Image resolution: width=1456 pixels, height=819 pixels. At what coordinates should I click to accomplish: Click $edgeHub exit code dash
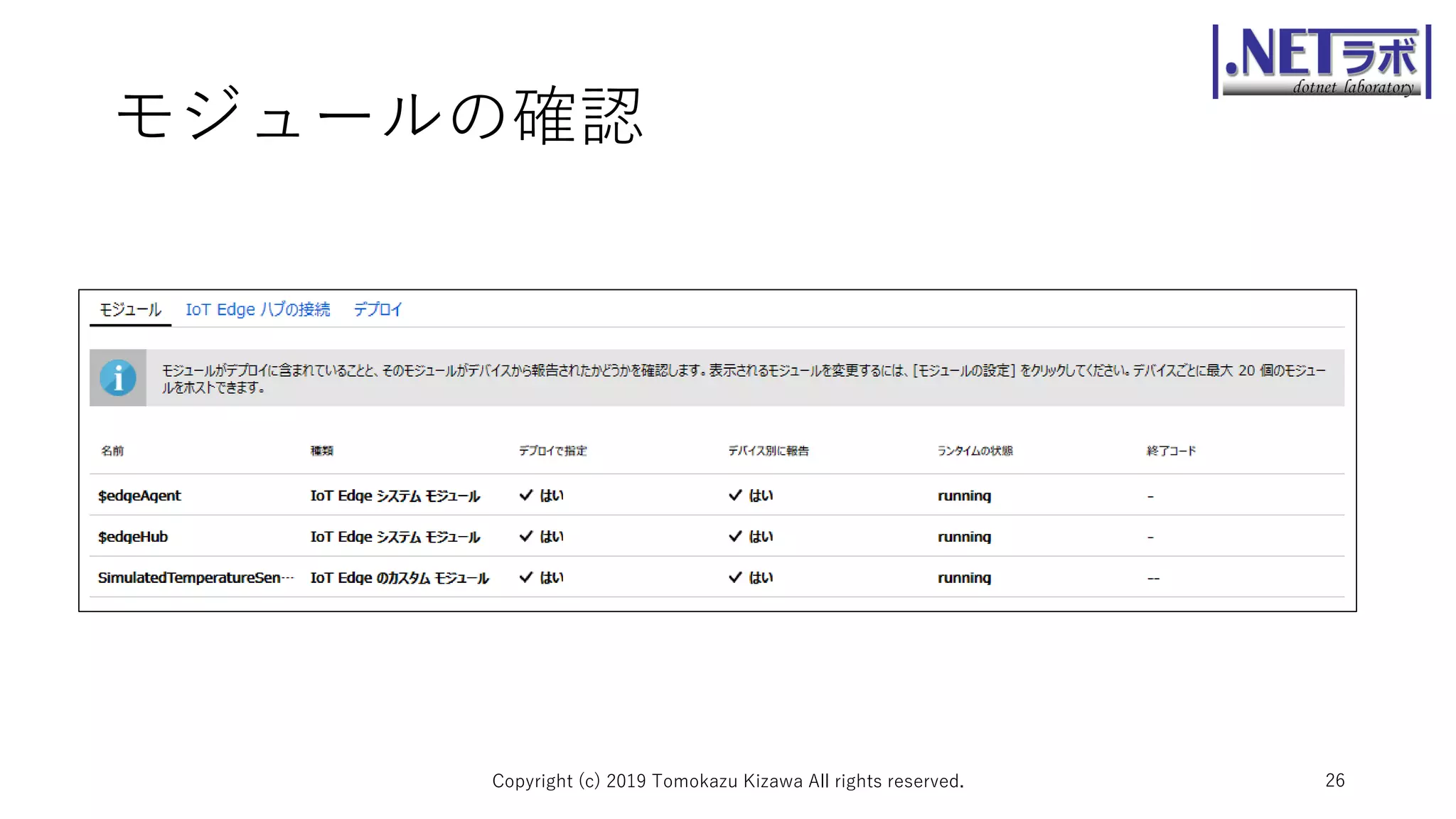[1150, 537]
